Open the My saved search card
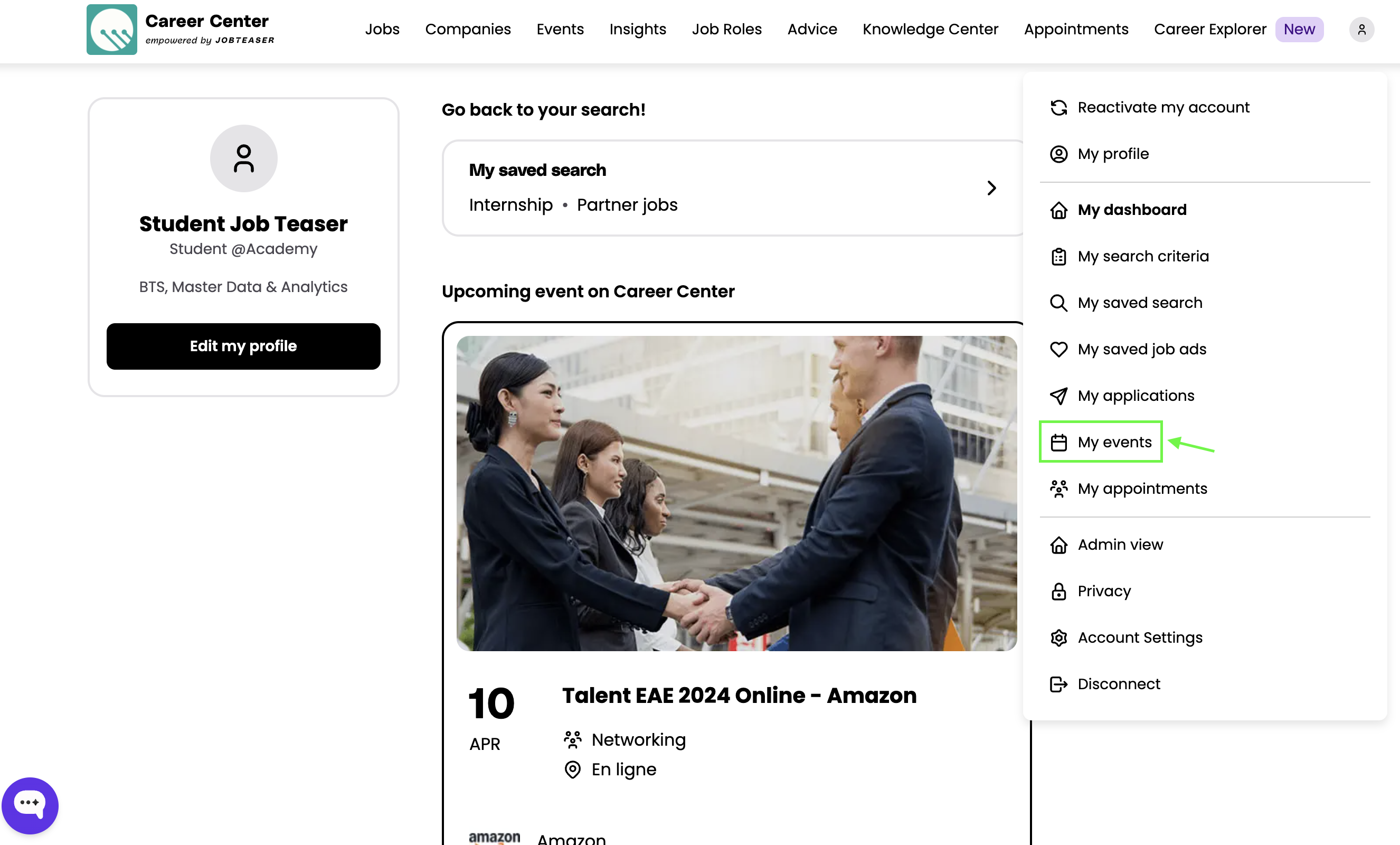The image size is (1400, 845). tap(733, 188)
